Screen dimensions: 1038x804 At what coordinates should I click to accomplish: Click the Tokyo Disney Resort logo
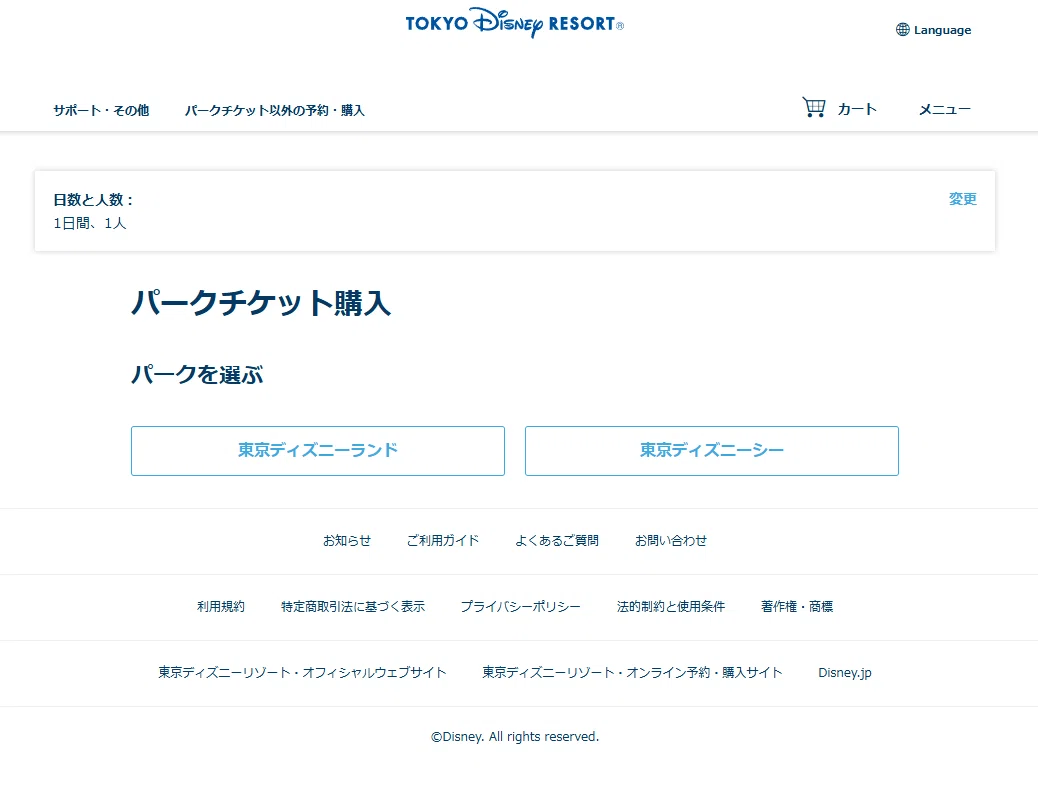point(514,23)
